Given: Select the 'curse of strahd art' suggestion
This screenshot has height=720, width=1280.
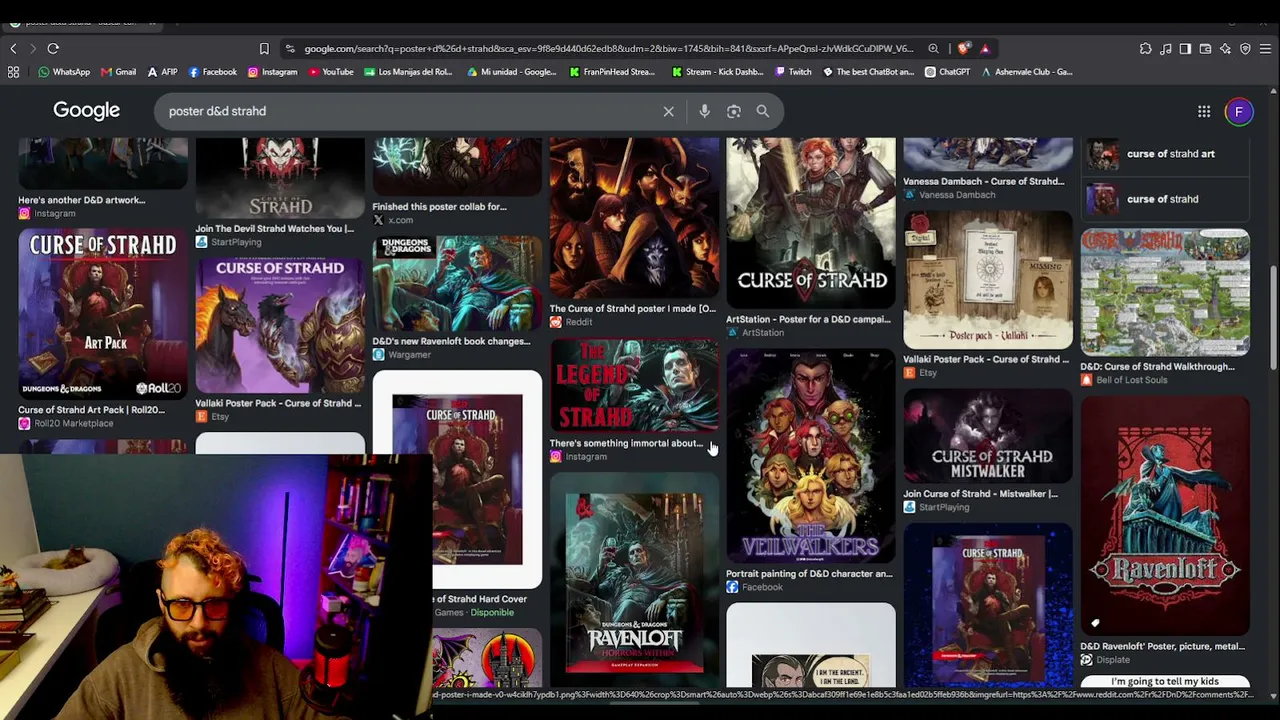Looking at the screenshot, I should point(1167,154).
